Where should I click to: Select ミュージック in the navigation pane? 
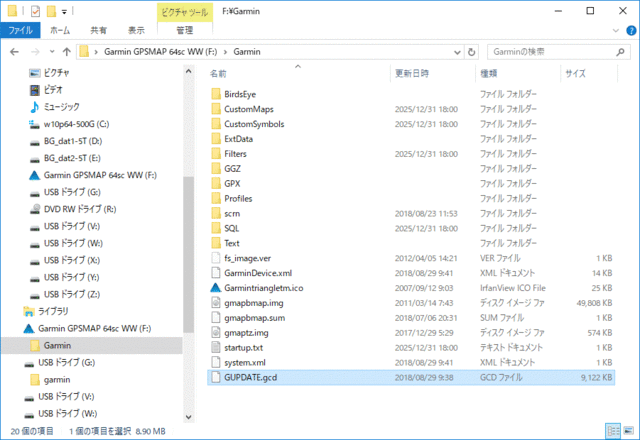(61, 107)
